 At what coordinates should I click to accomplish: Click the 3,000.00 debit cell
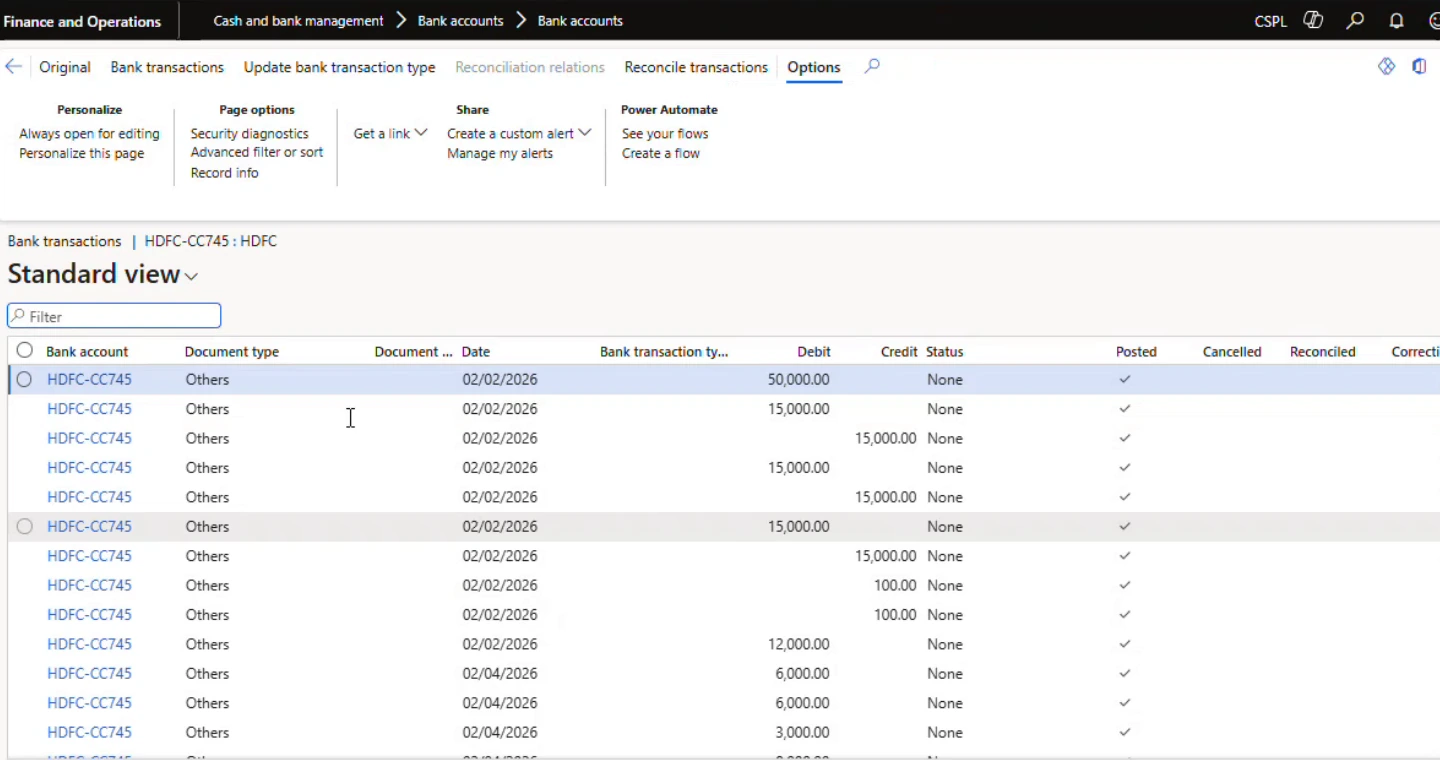(x=802, y=732)
